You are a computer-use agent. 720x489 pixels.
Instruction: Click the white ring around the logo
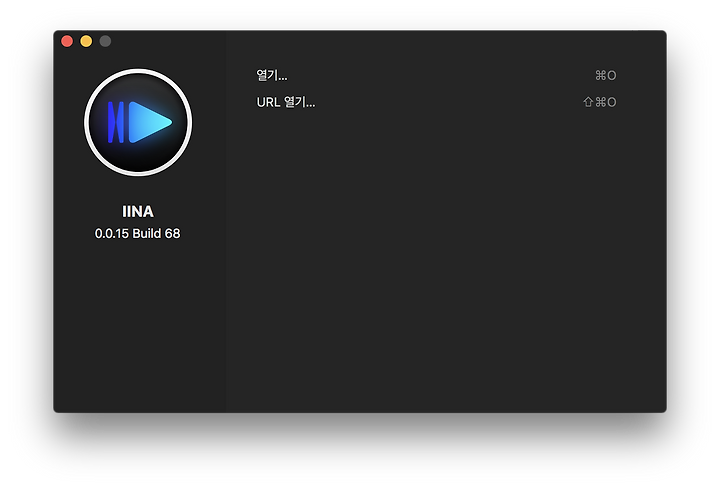138,71
